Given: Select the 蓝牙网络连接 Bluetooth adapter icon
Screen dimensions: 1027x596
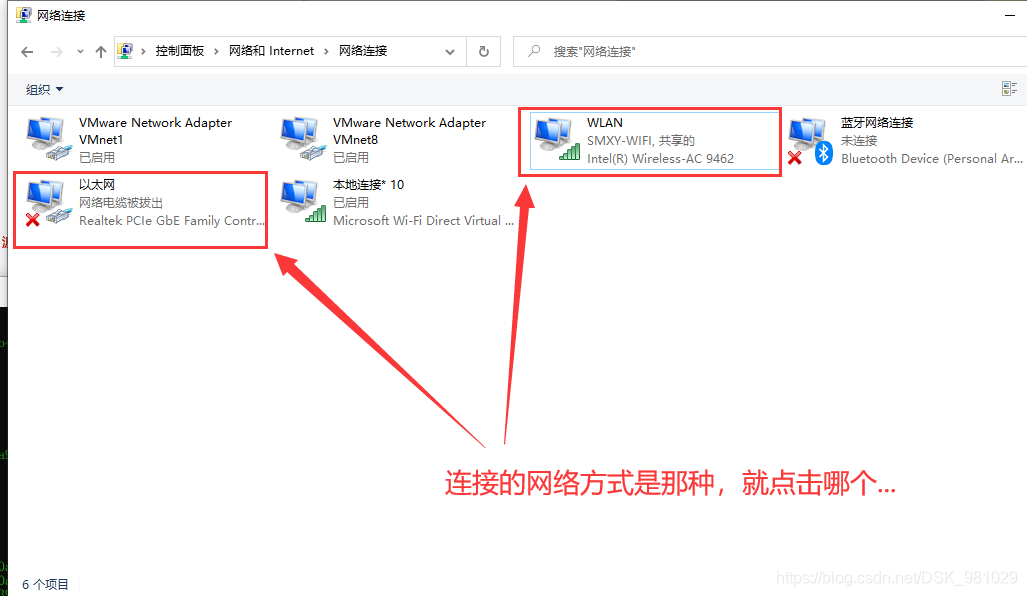Looking at the screenshot, I should 810,140.
